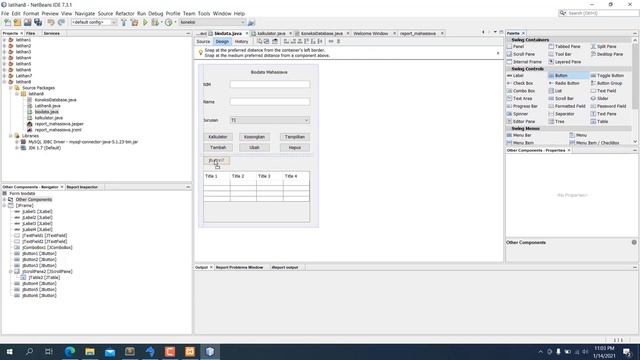This screenshot has width=640, height=360.
Task: Open File Explorer from the taskbar
Action: 90,351
